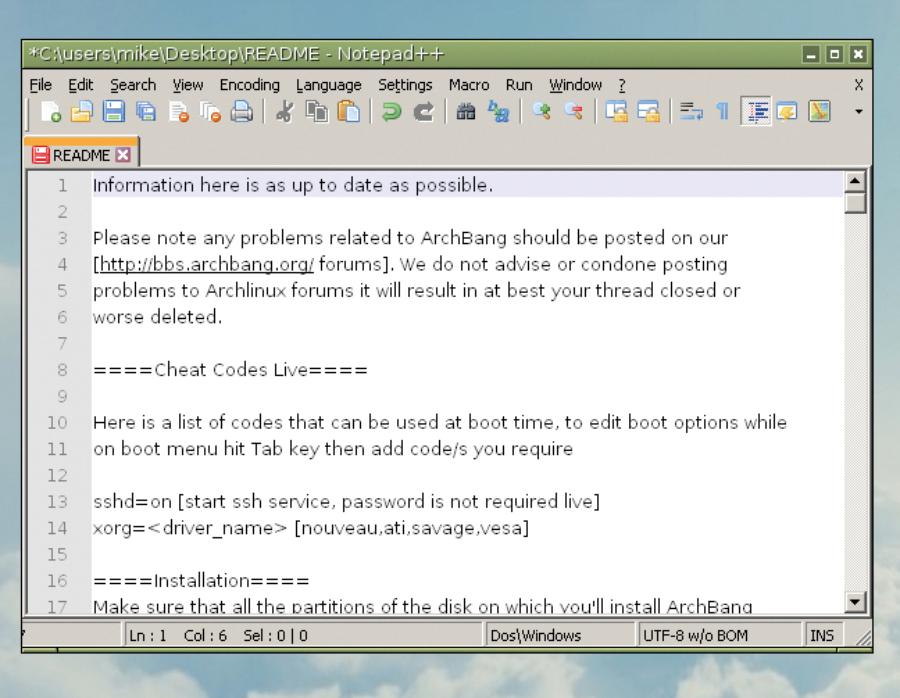
Task: Click line number 16 in the margin
Action: coord(57,581)
